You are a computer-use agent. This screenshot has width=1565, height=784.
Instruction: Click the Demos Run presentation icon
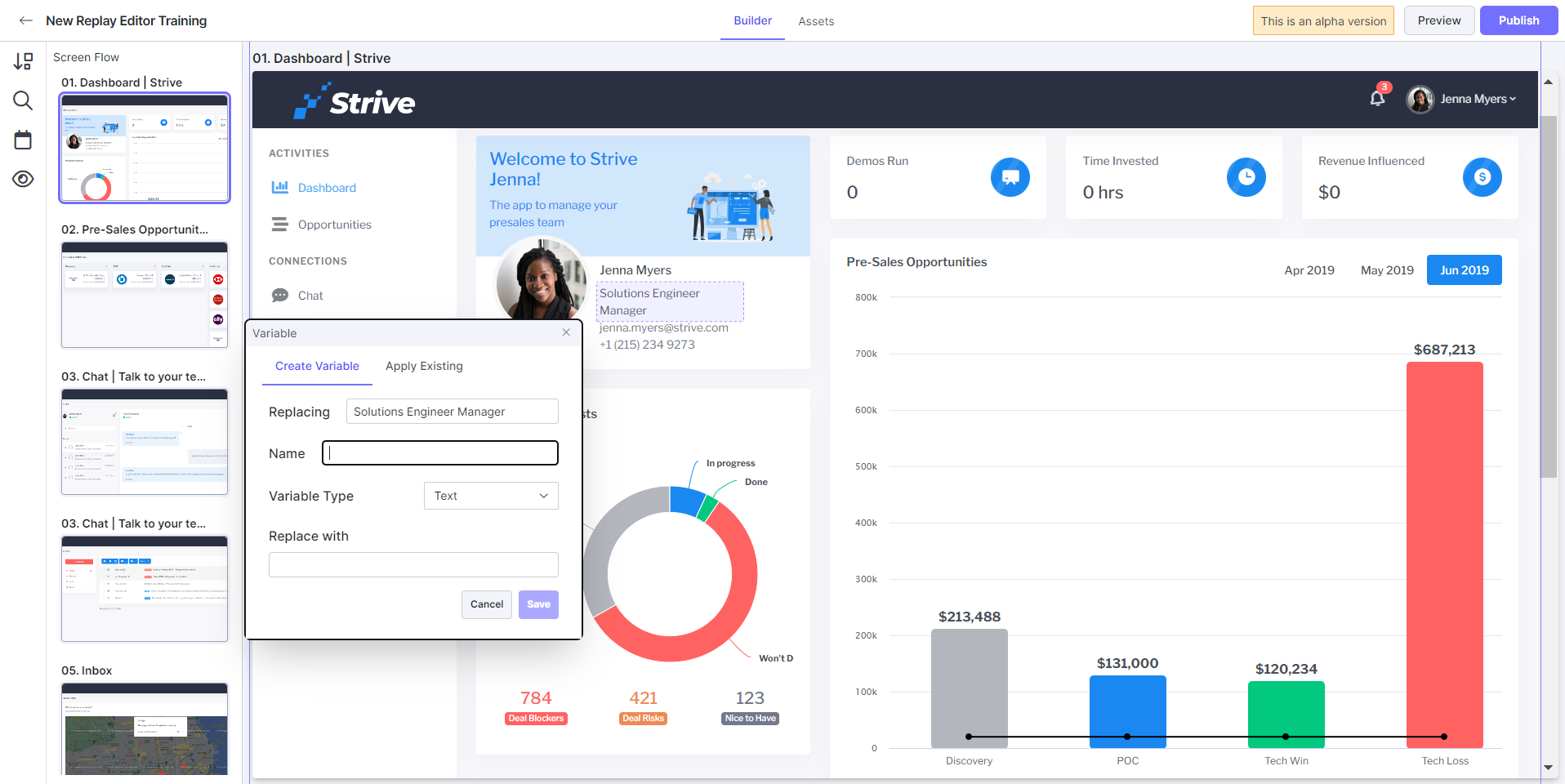(1010, 177)
